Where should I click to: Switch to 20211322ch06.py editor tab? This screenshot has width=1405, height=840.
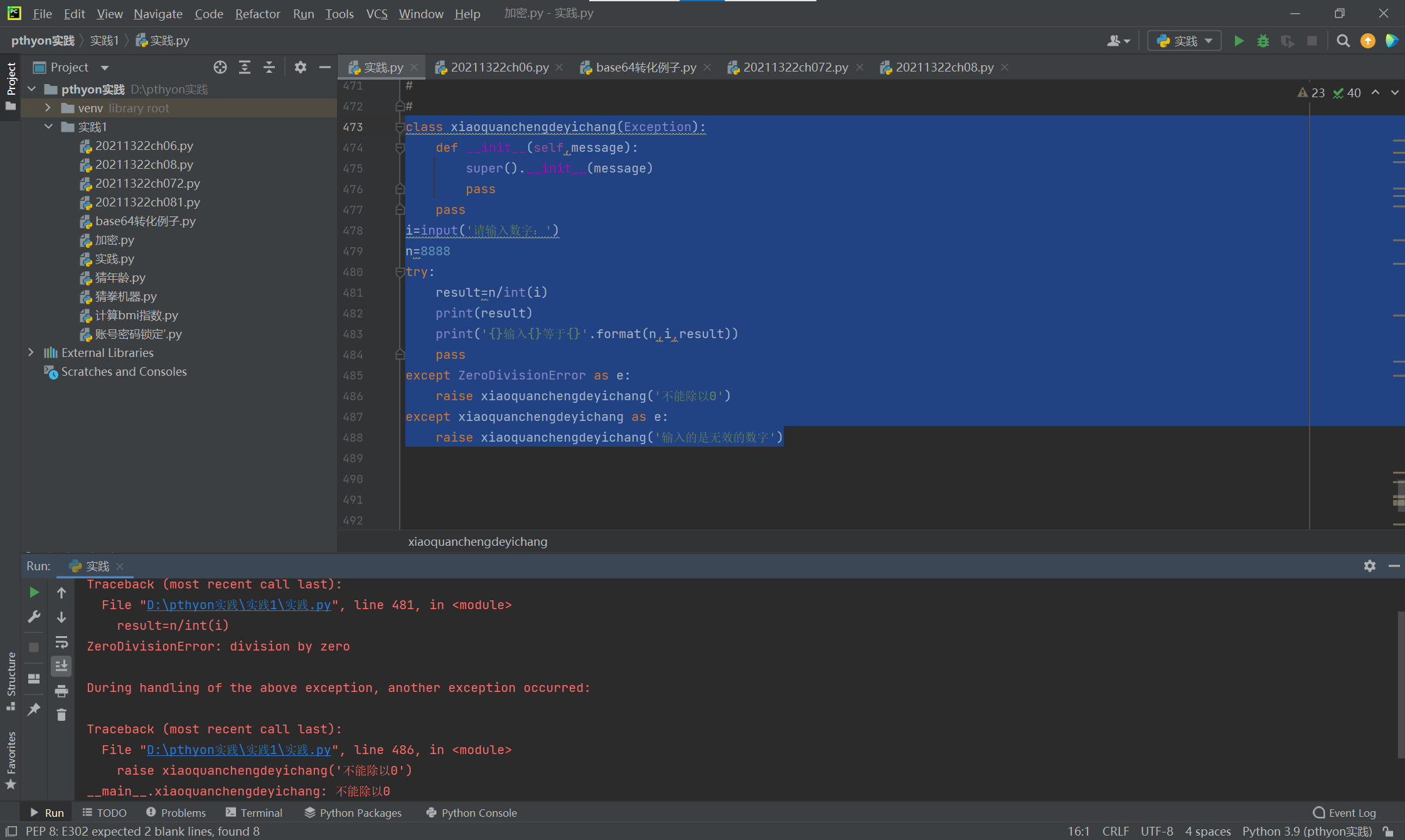coord(499,67)
